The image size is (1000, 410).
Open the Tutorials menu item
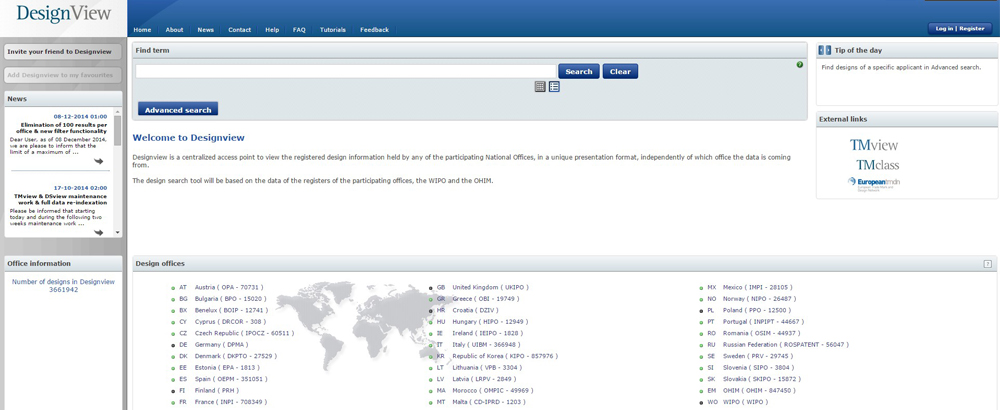(x=333, y=30)
